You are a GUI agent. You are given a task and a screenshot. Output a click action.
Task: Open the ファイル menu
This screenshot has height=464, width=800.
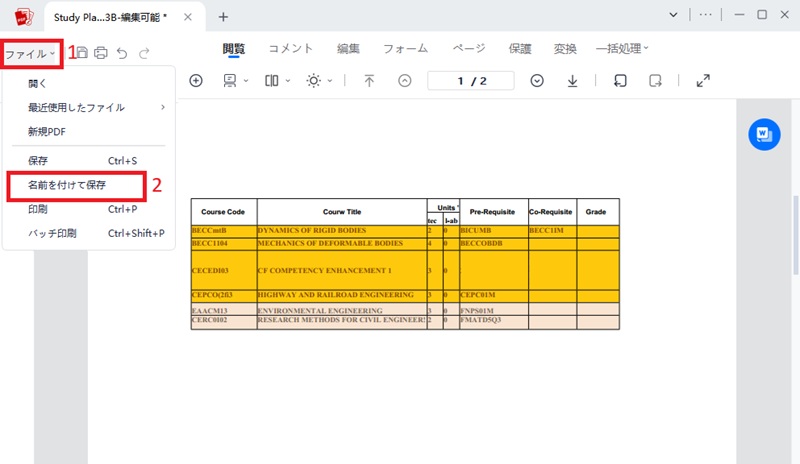[x=30, y=54]
